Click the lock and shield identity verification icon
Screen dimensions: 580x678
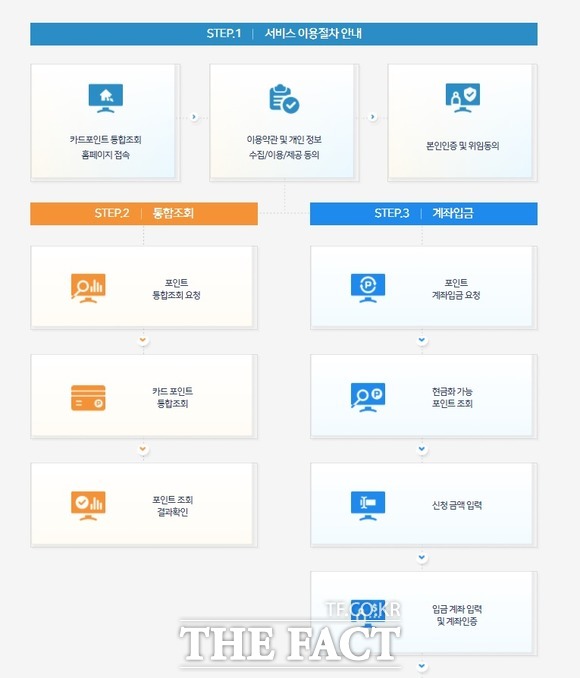pos(463,98)
